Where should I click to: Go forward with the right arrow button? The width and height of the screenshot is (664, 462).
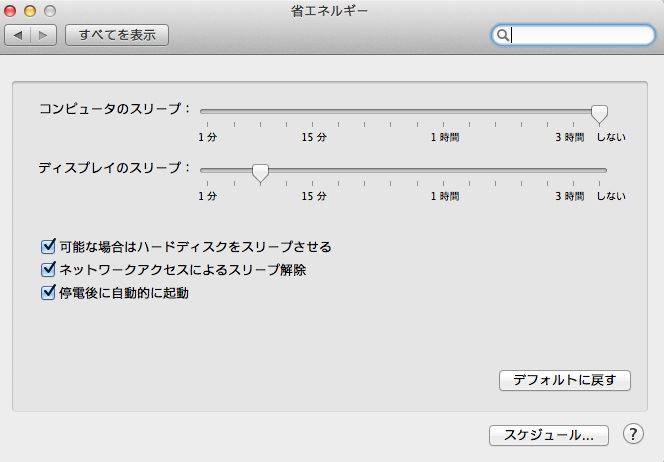(43, 35)
